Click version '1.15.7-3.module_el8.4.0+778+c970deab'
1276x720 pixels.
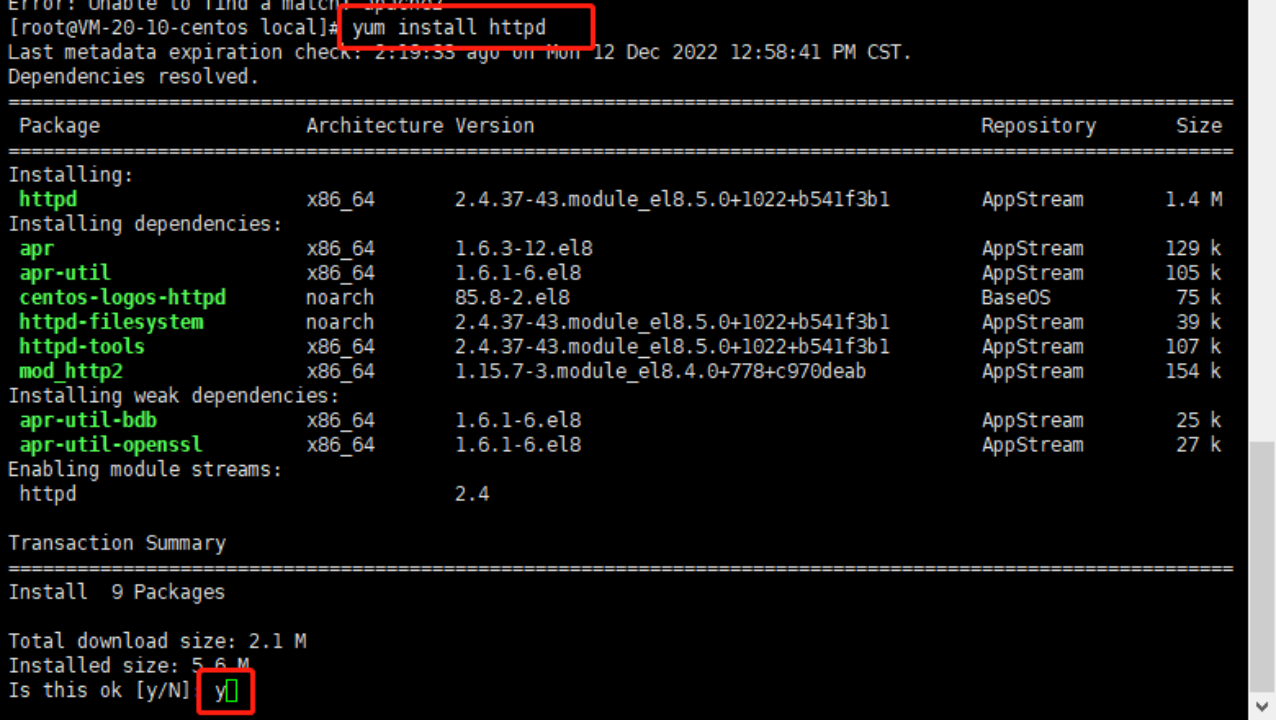pyautogui.click(x=661, y=372)
